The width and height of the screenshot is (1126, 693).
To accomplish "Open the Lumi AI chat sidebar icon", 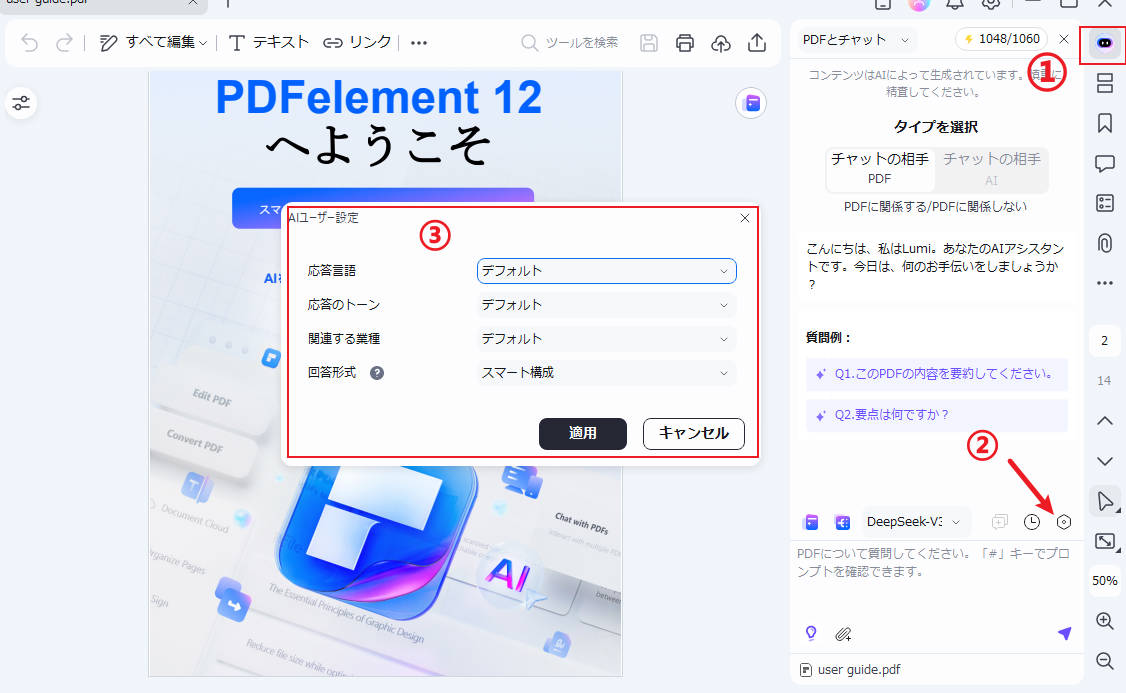I will coord(1104,43).
